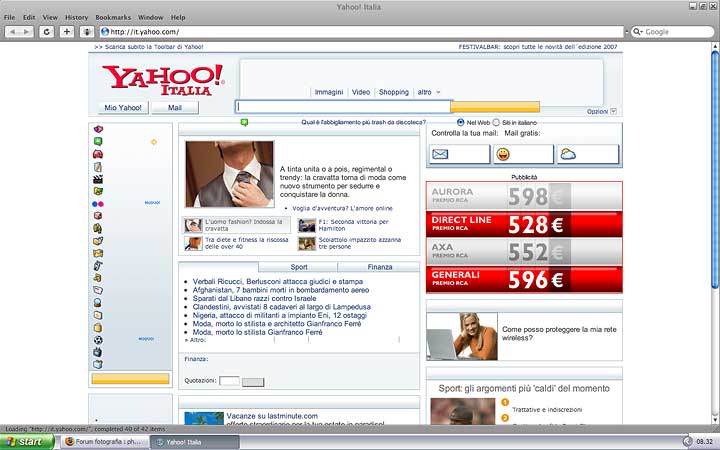
Task: Click the tray arrow beside the clock
Action: 687,442
